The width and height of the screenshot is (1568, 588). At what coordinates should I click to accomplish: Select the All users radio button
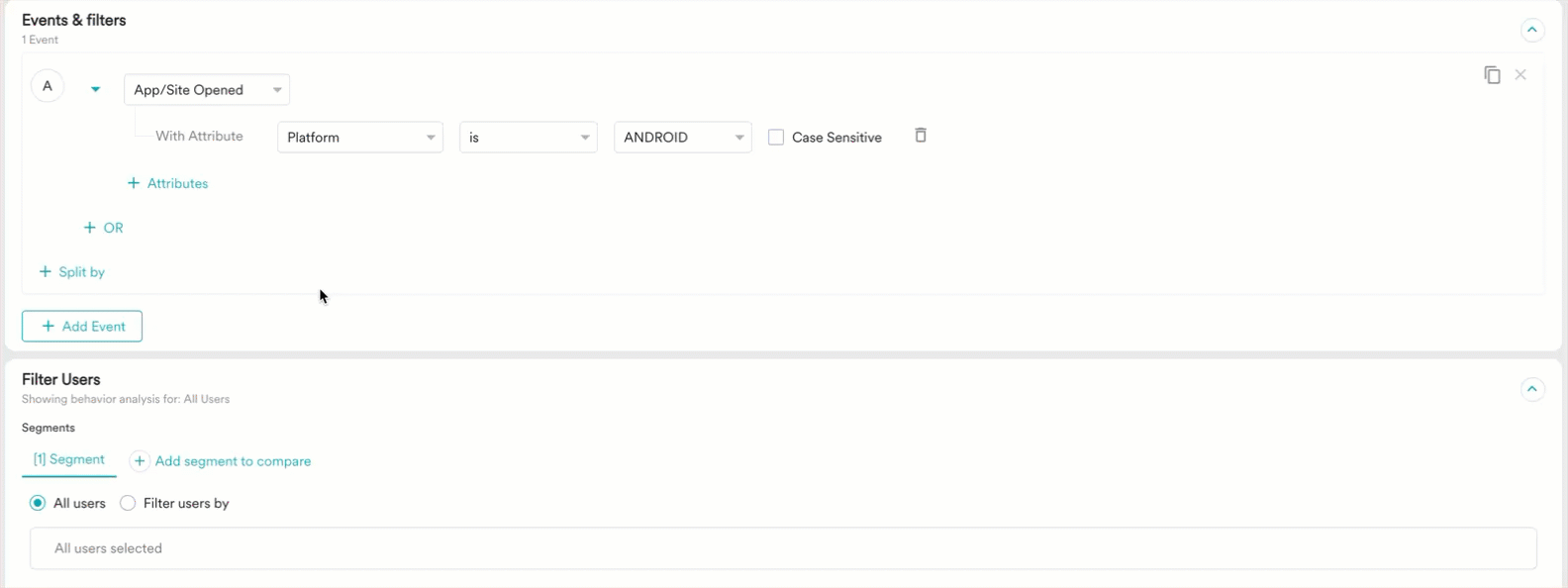pyautogui.click(x=38, y=503)
